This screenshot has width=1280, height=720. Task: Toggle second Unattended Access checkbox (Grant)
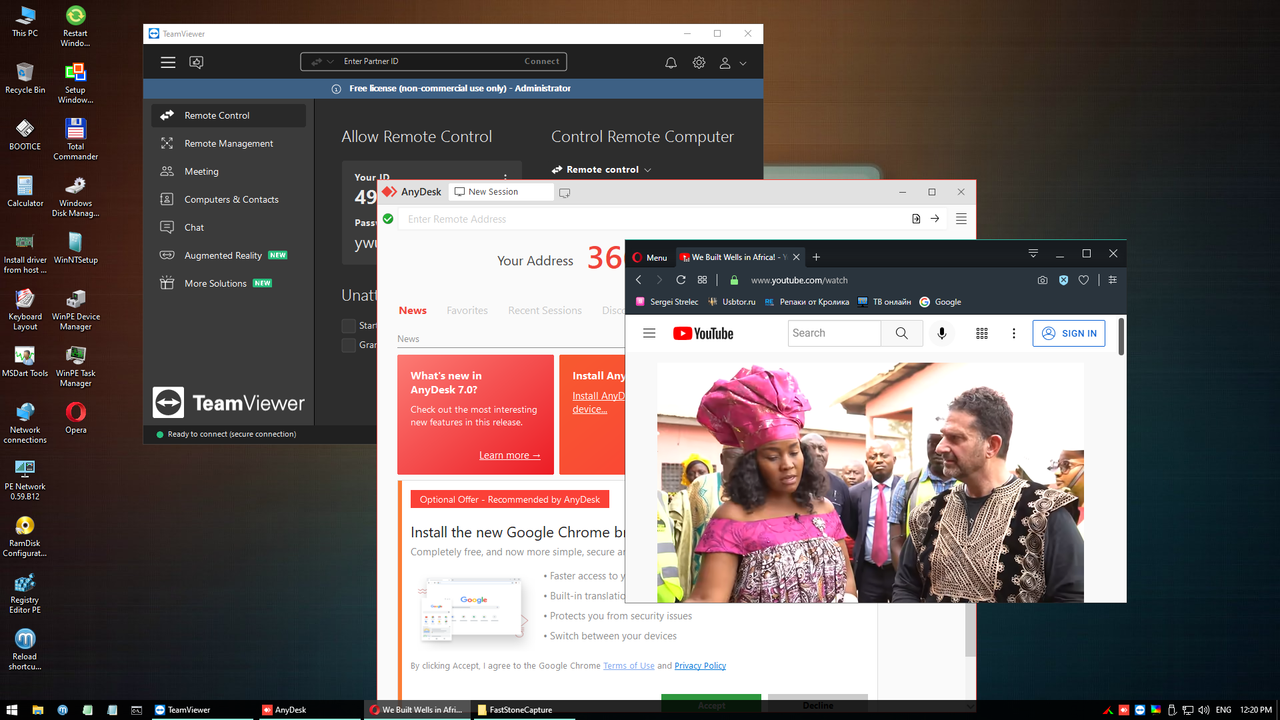tap(348, 344)
